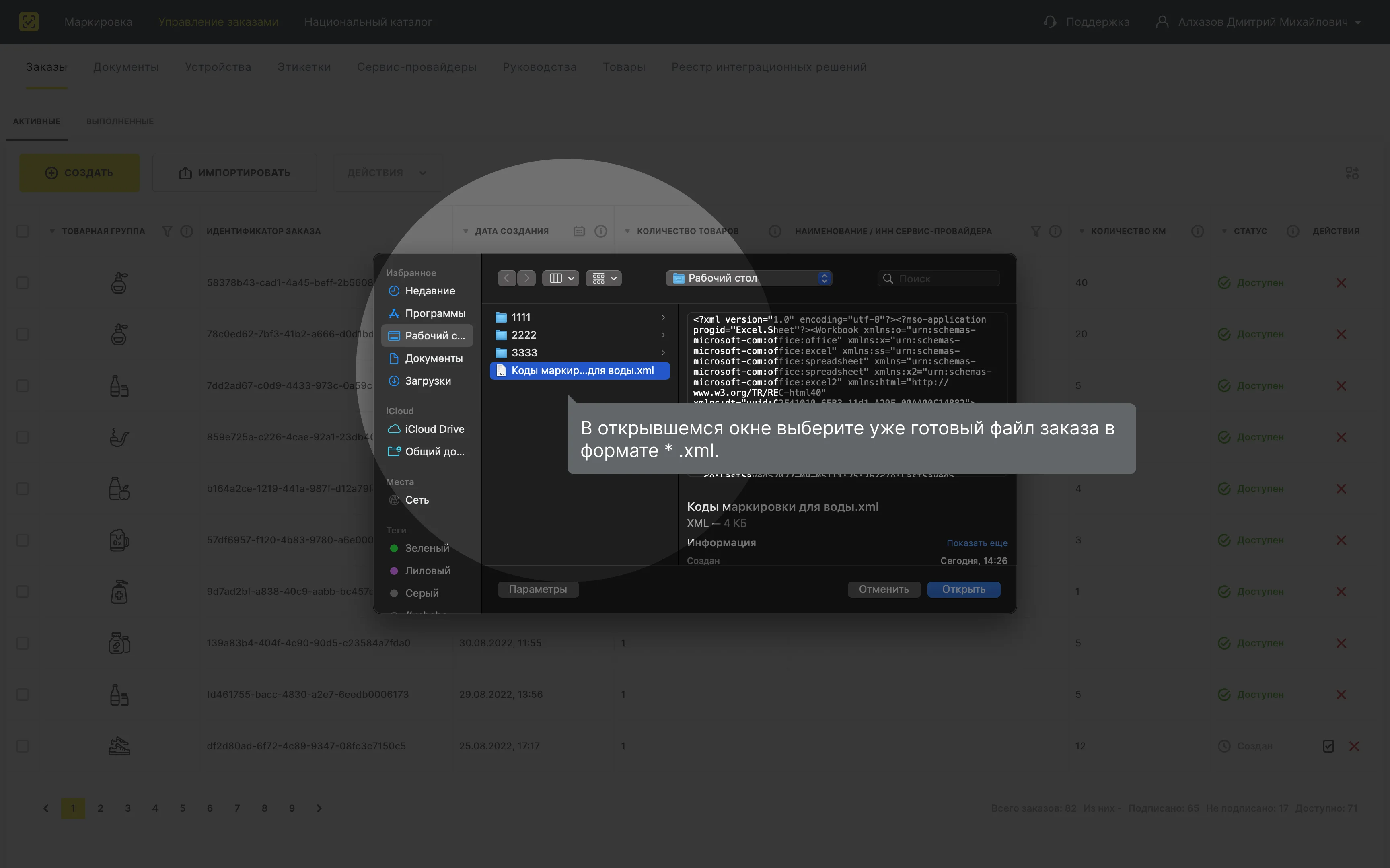Check the box for order 859e725a

tap(23, 437)
